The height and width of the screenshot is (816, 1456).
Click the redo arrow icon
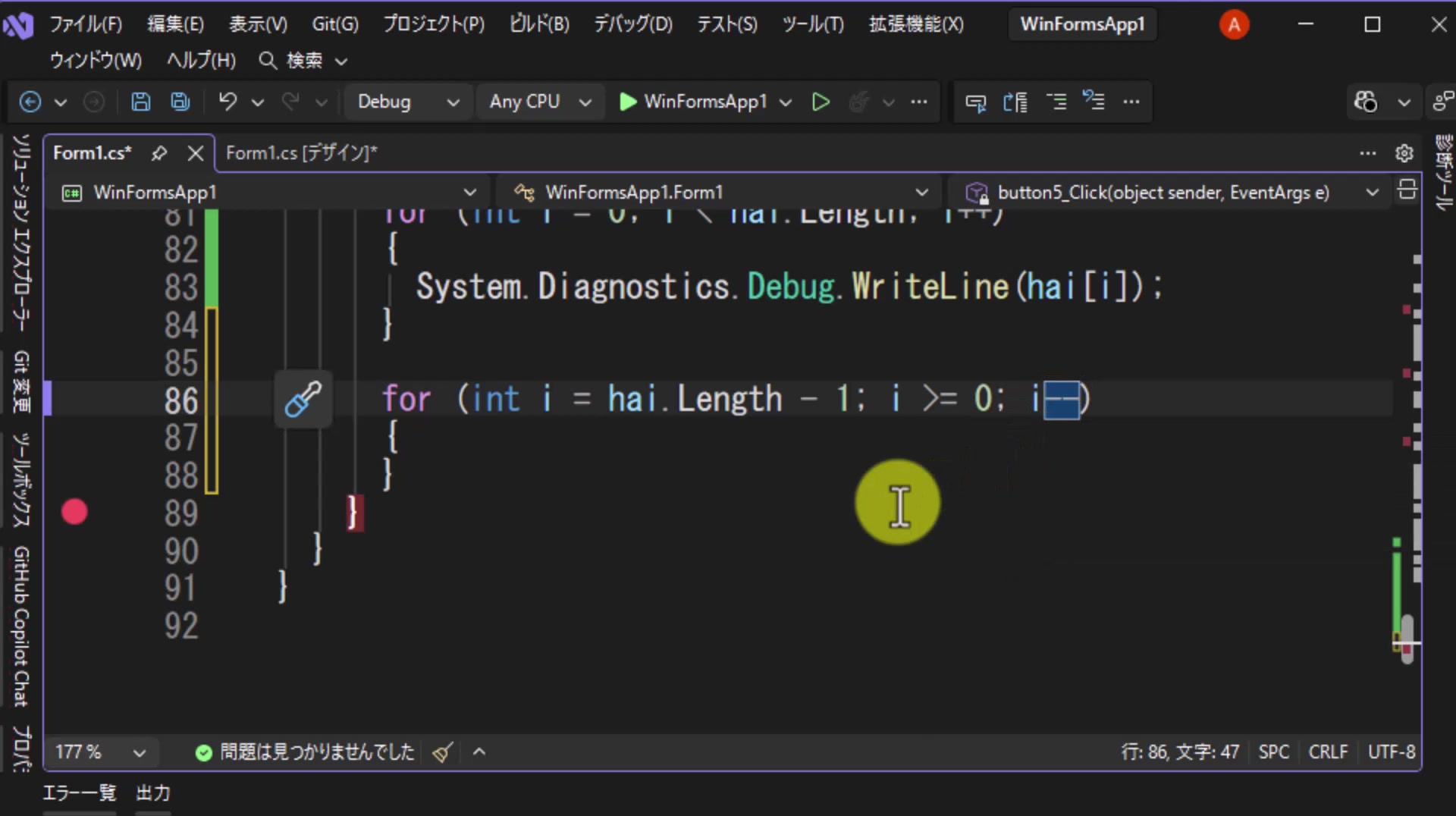point(290,101)
